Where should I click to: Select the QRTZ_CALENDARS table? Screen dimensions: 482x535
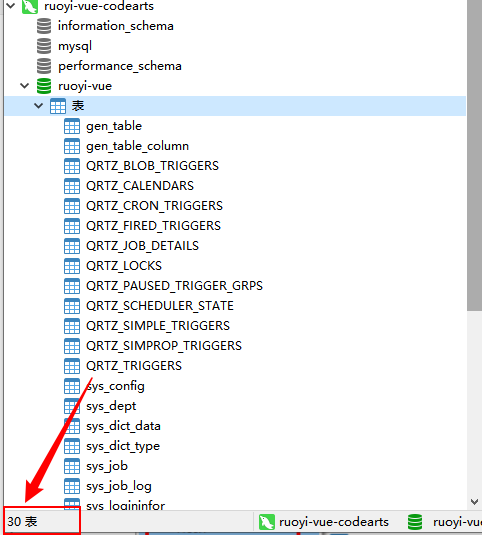(140, 186)
